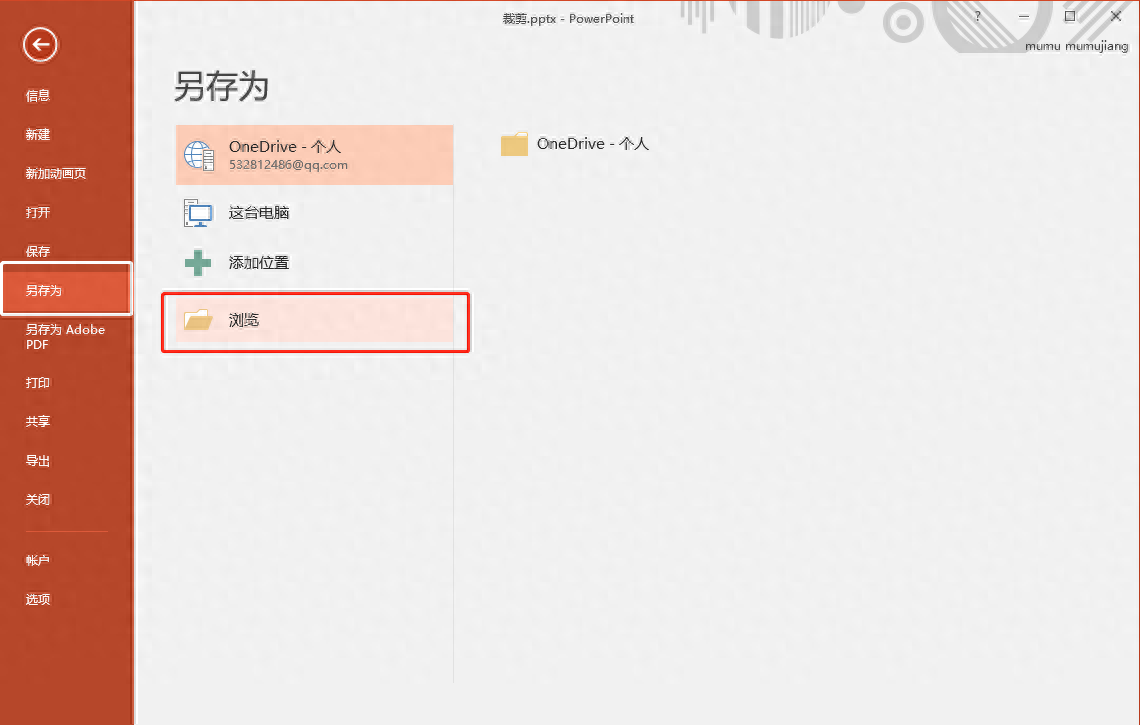Click account name mumu mumujiang
The image size is (1140, 725).
click(x=1076, y=46)
